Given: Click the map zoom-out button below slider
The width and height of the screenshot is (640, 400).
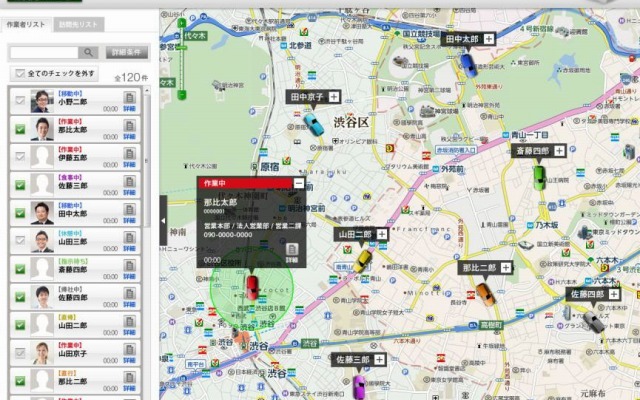Looking at the screenshot, I should coord(182,95).
